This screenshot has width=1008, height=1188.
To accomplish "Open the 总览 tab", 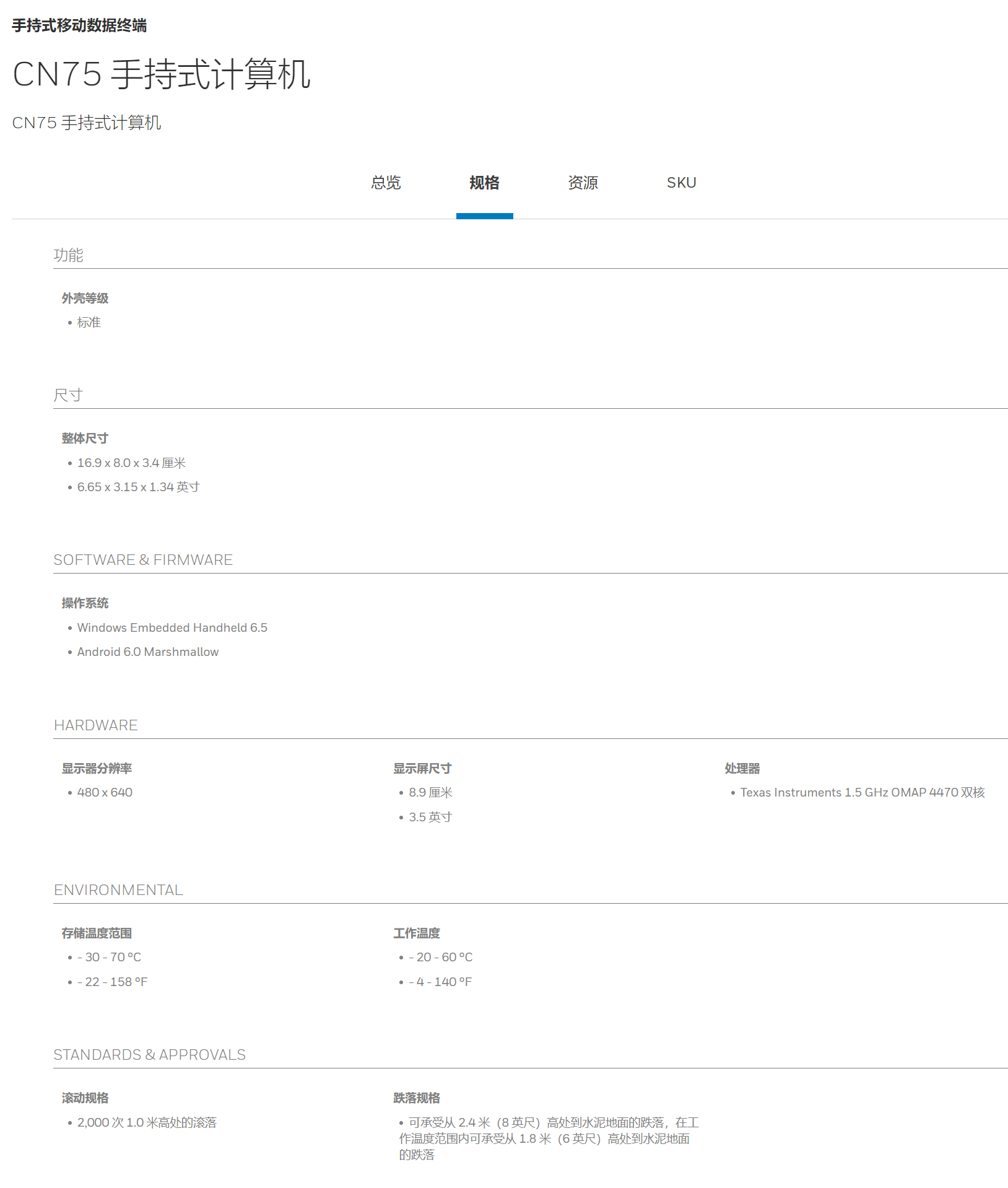I will pos(386,183).
